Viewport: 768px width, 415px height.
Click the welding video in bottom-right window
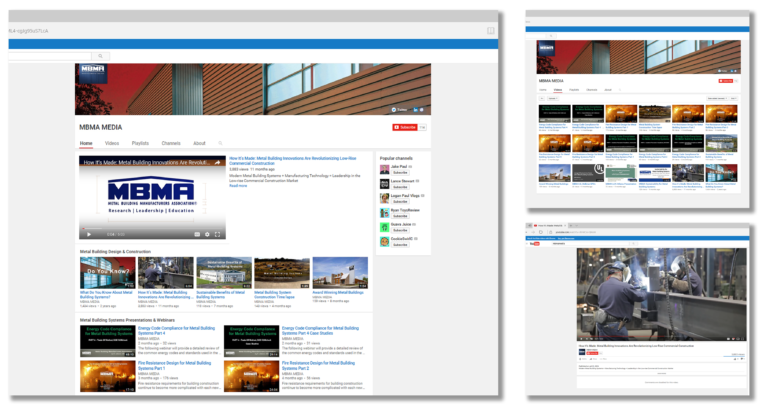[x=661, y=294]
